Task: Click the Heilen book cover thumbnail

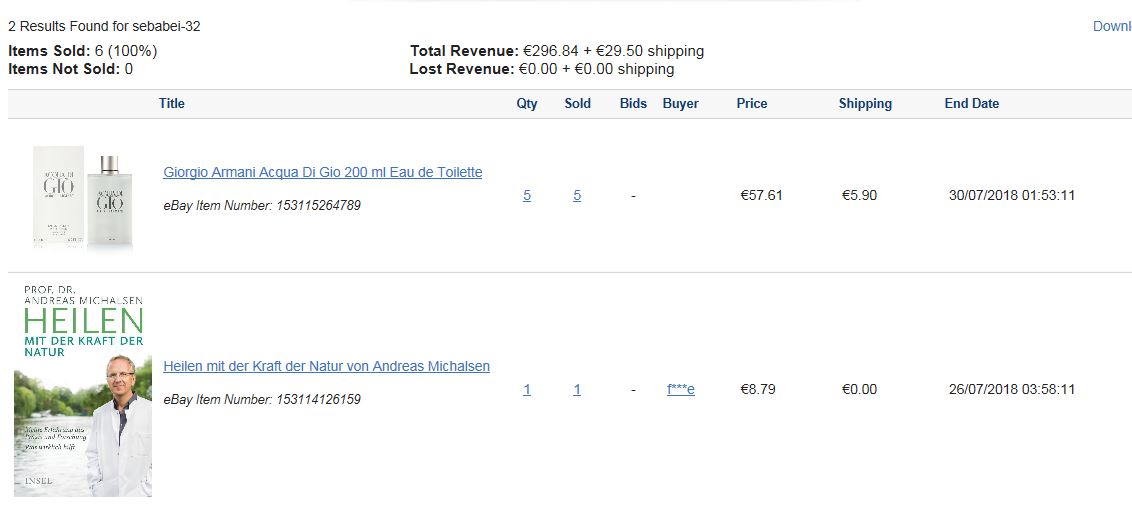Action: 83,391
